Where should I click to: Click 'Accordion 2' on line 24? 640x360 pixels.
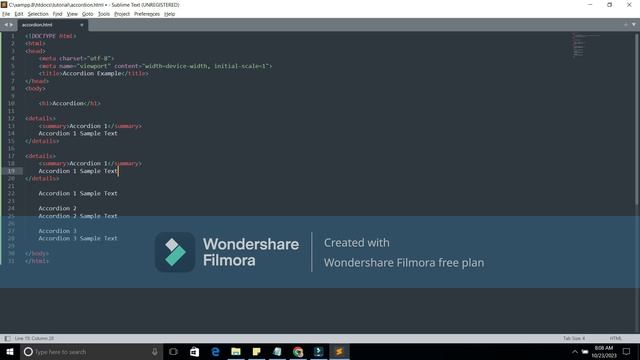[x=58, y=208]
